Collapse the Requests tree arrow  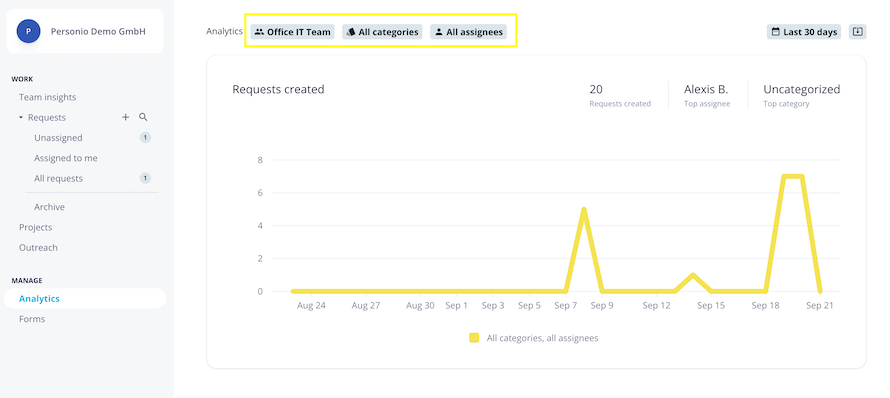[21, 118]
